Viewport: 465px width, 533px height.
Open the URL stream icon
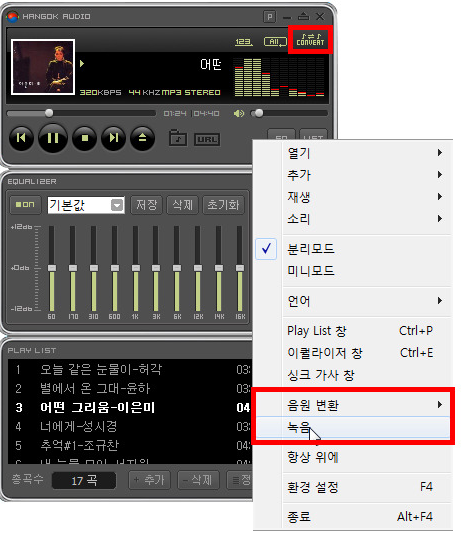(x=207, y=139)
